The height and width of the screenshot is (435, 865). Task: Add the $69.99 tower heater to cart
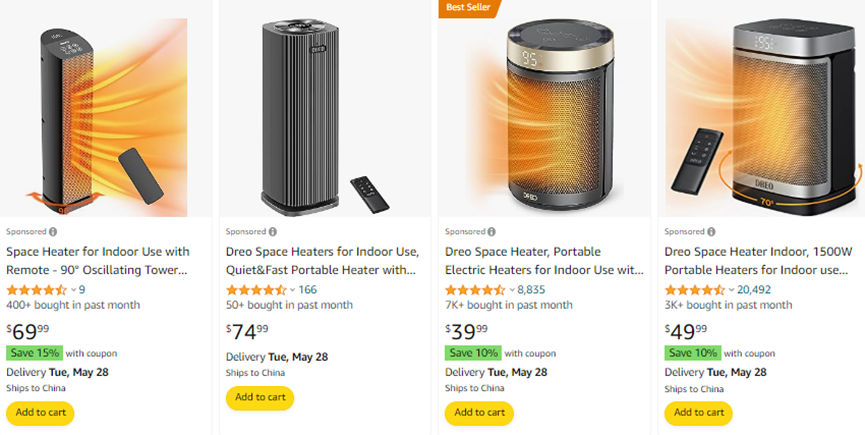point(40,413)
